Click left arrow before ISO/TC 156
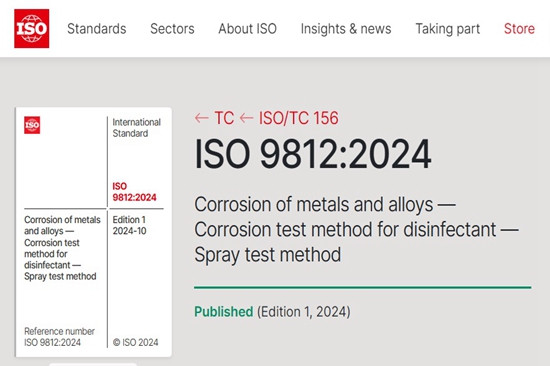 pyautogui.click(x=246, y=118)
